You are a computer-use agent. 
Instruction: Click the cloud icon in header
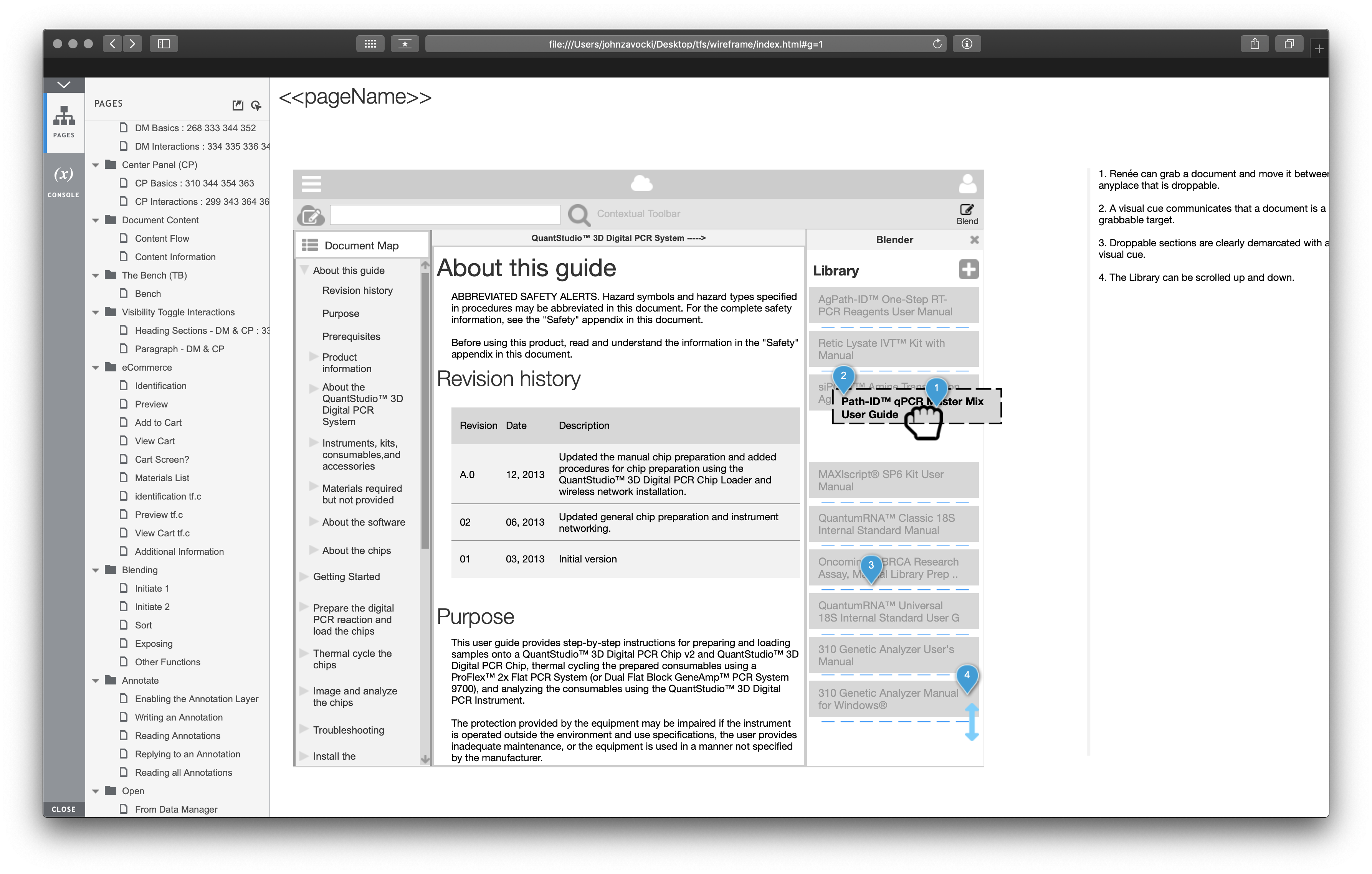click(641, 183)
